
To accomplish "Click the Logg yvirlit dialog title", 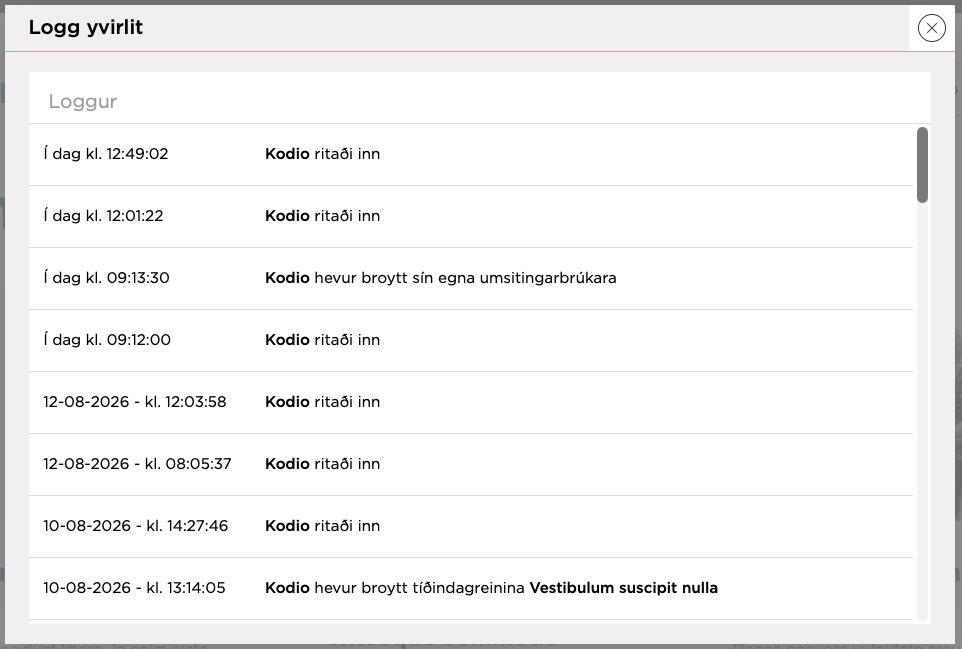I will tap(86, 27).
